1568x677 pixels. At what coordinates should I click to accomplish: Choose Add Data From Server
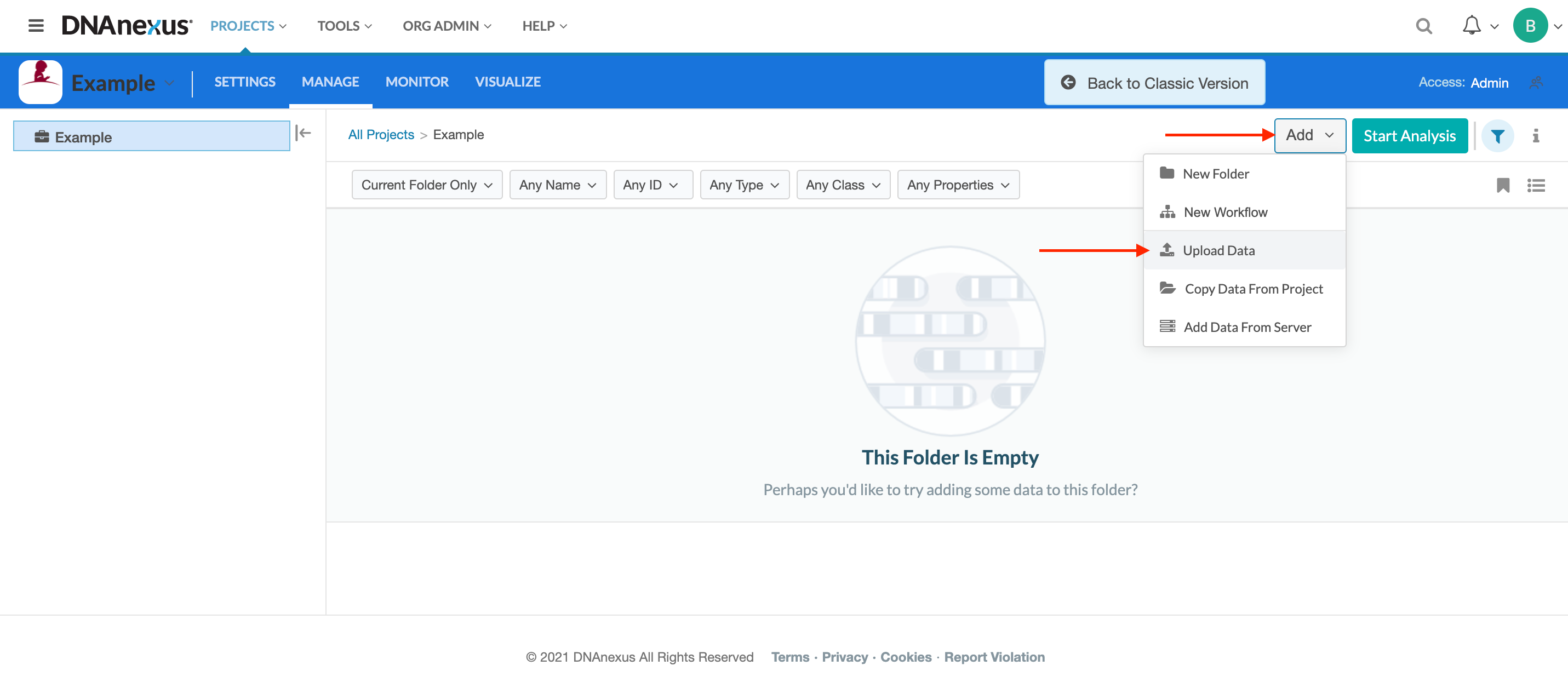coord(1244,327)
